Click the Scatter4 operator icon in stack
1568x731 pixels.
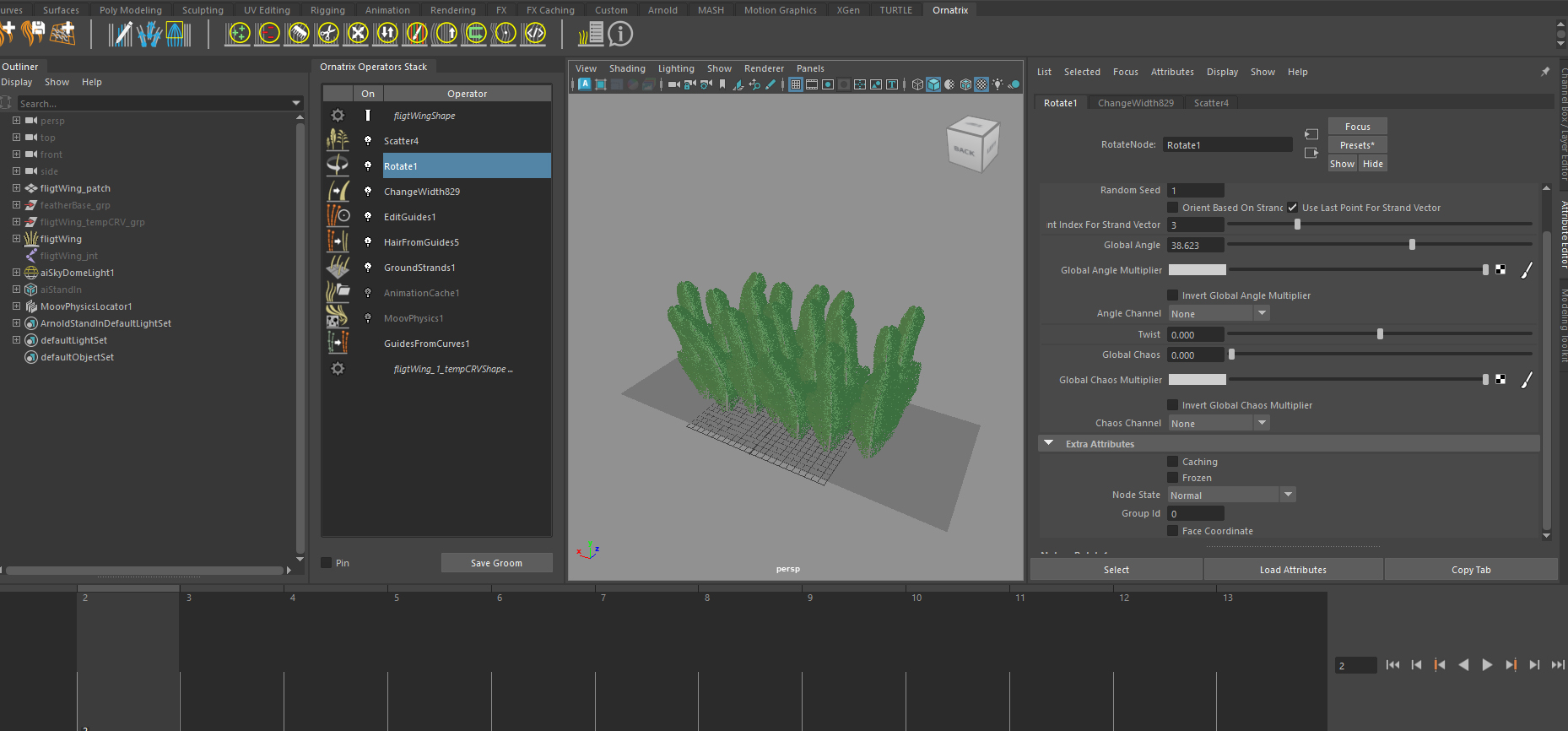point(338,140)
